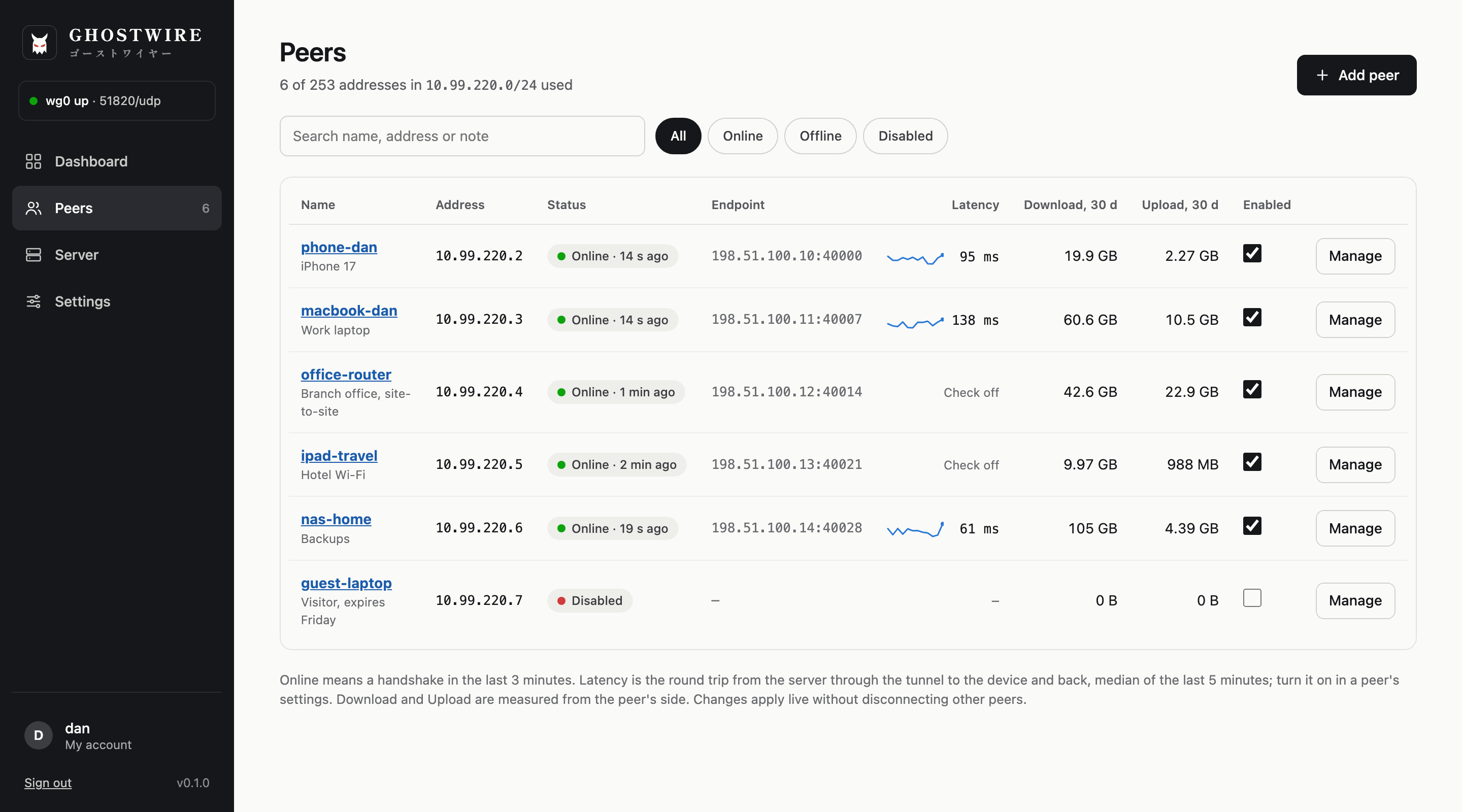Uncheck Enabled for phone-dan
Screen dimensions: 1462x812
coord(1252,254)
